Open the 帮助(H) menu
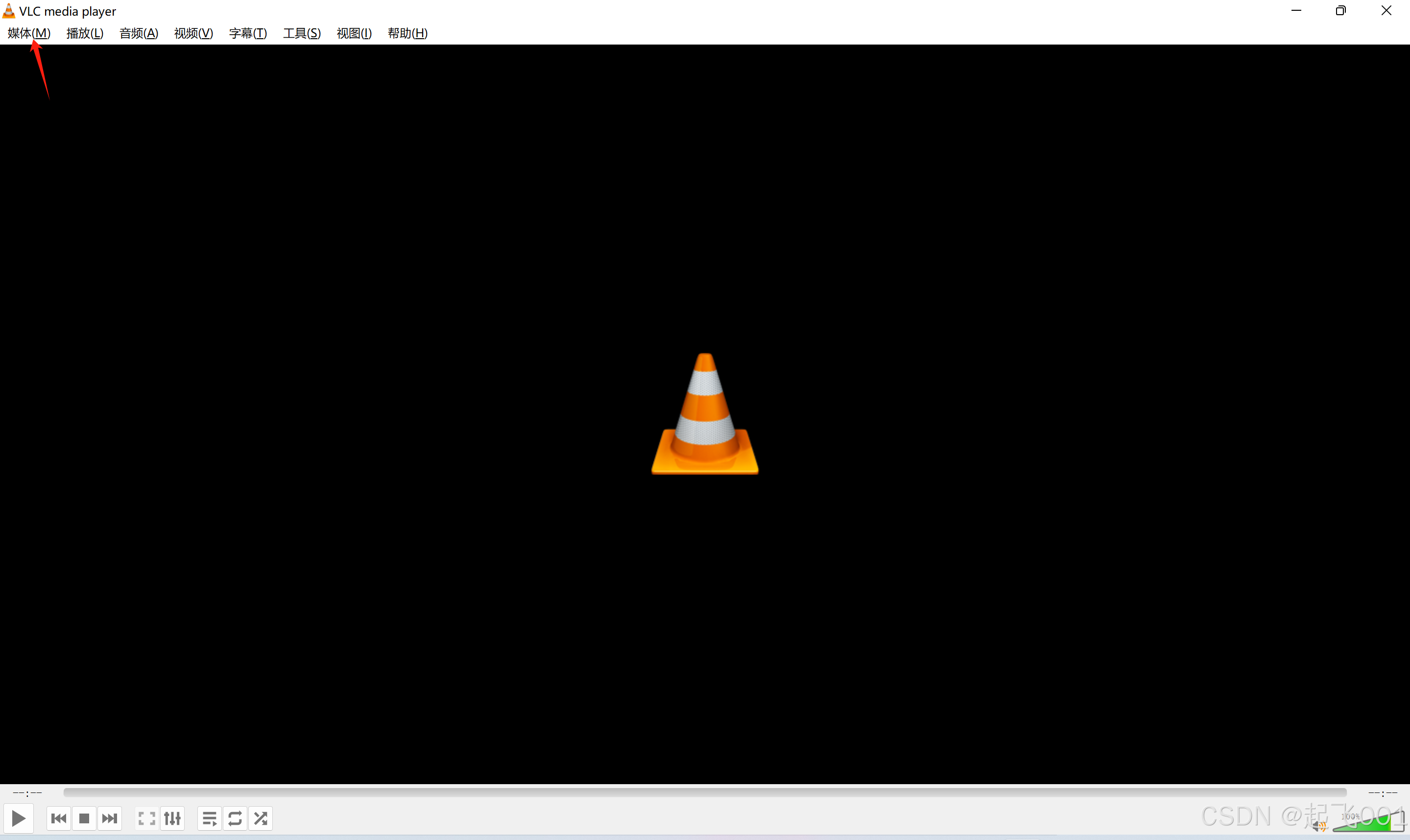 tap(407, 33)
